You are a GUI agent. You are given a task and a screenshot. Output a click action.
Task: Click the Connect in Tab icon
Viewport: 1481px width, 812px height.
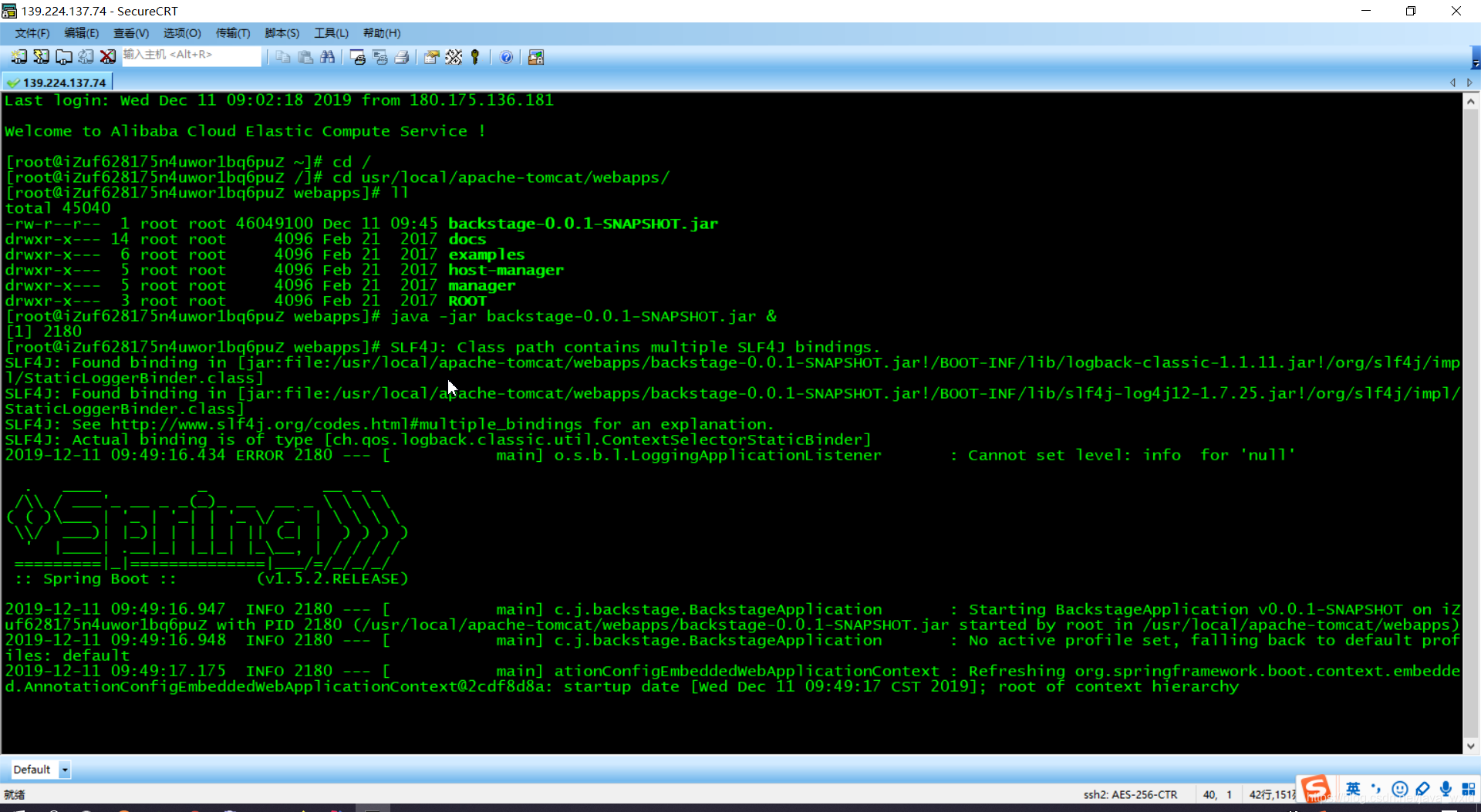[63, 57]
